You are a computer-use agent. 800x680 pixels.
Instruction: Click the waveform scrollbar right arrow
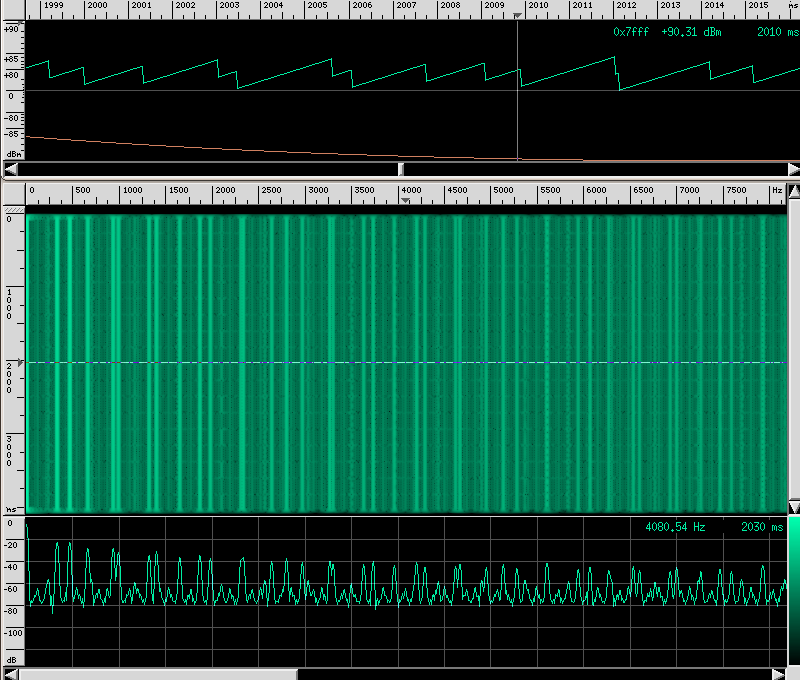(793, 169)
